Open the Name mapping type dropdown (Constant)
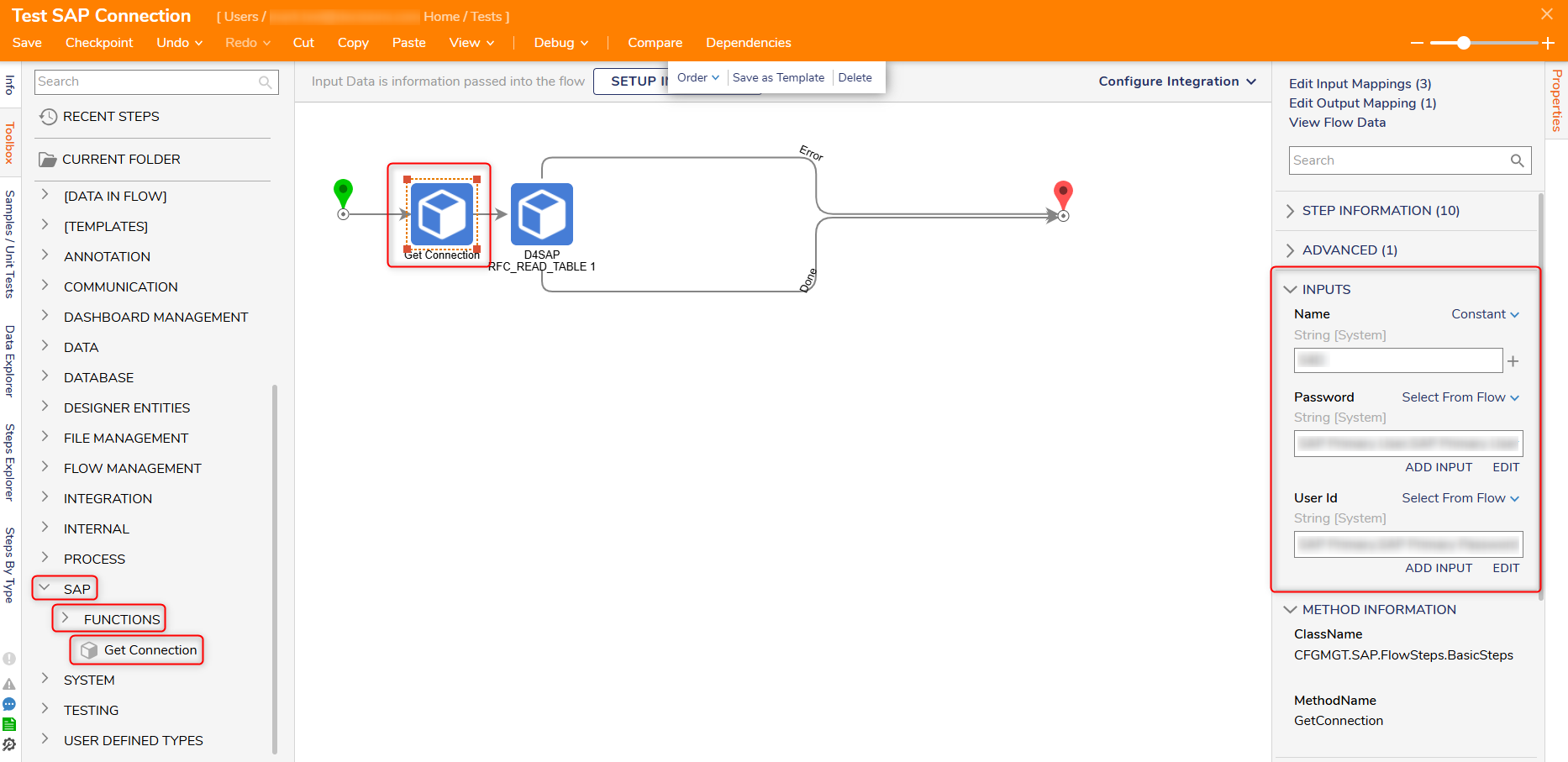Image resolution: width=1568 pixels, height=762 pixels. [x=1486, y=314]
